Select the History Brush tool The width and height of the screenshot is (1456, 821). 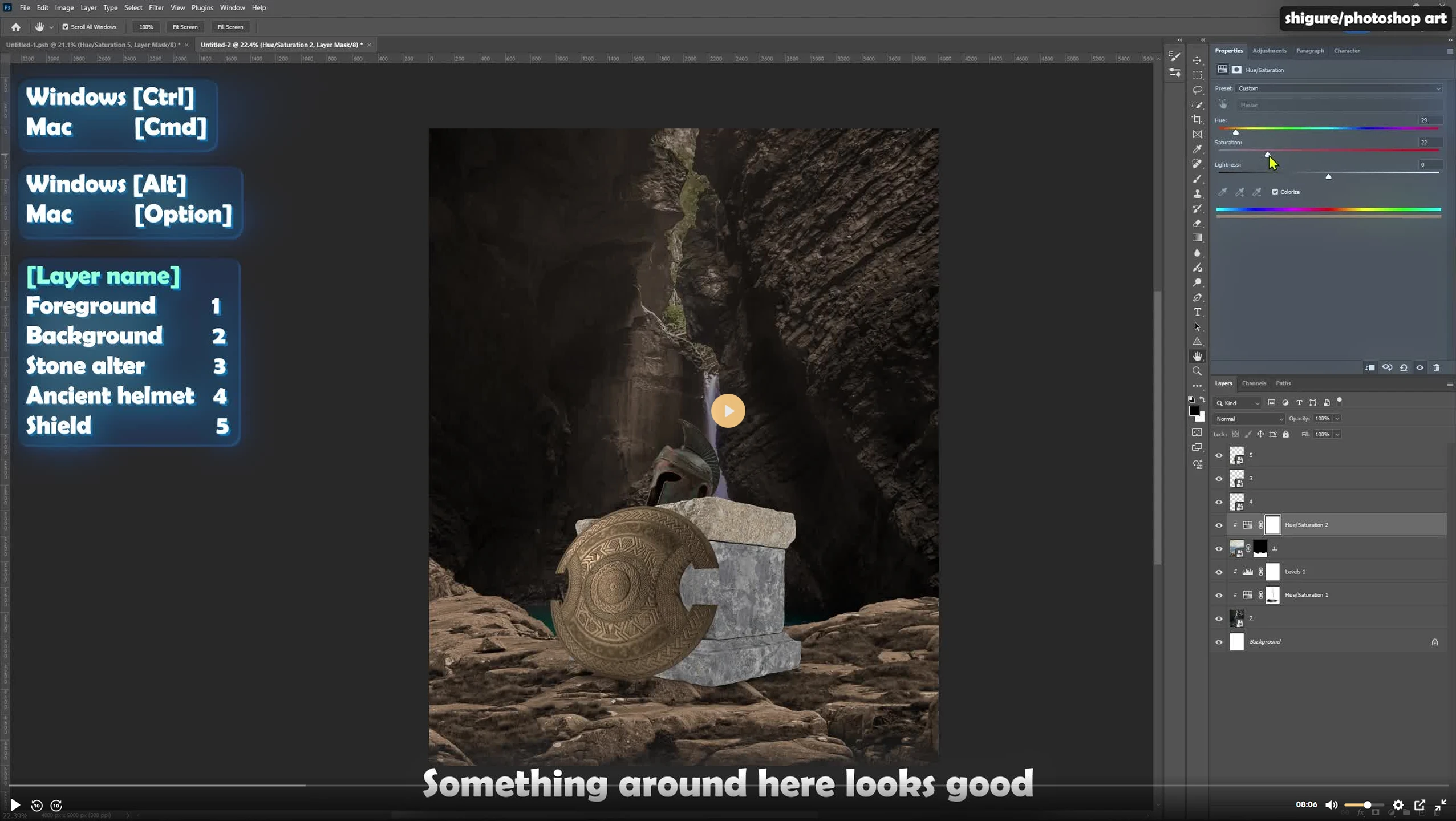coord(1197,209)
